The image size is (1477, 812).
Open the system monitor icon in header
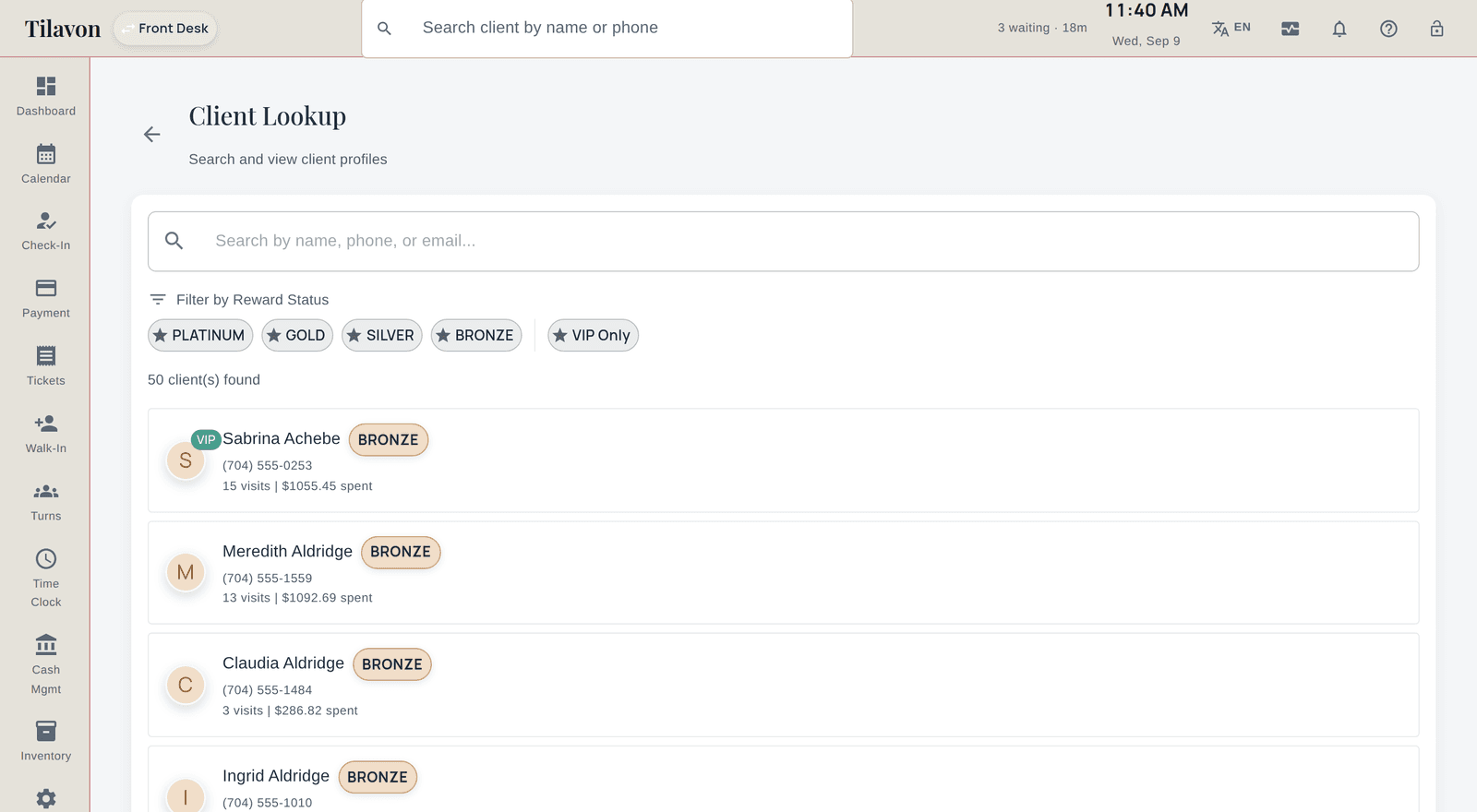(1291, 29)
